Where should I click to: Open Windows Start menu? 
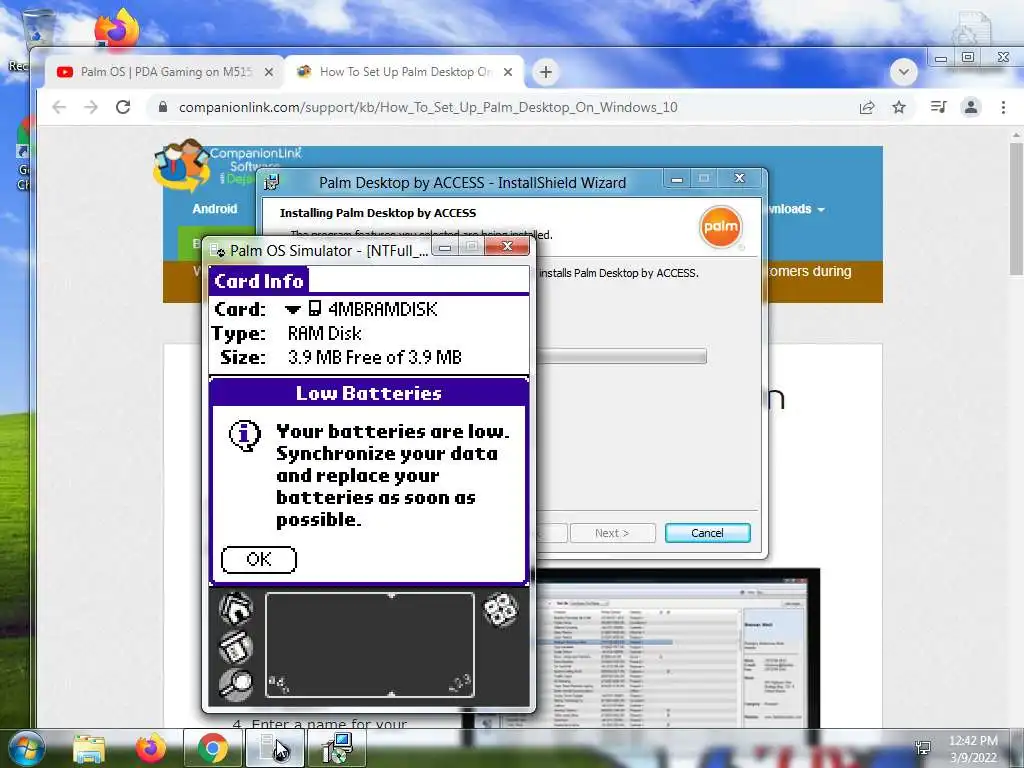(25, 748)
